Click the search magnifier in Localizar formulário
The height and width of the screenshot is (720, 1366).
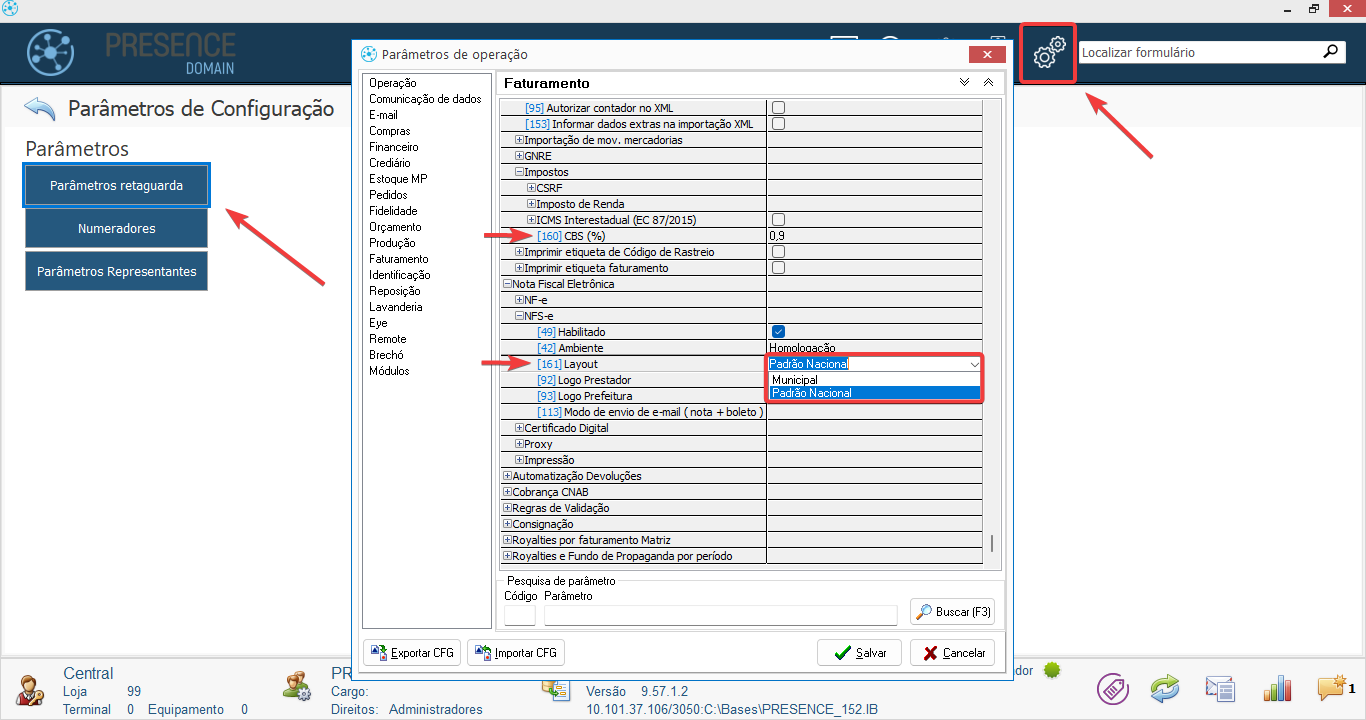(x=1331, y=52)
